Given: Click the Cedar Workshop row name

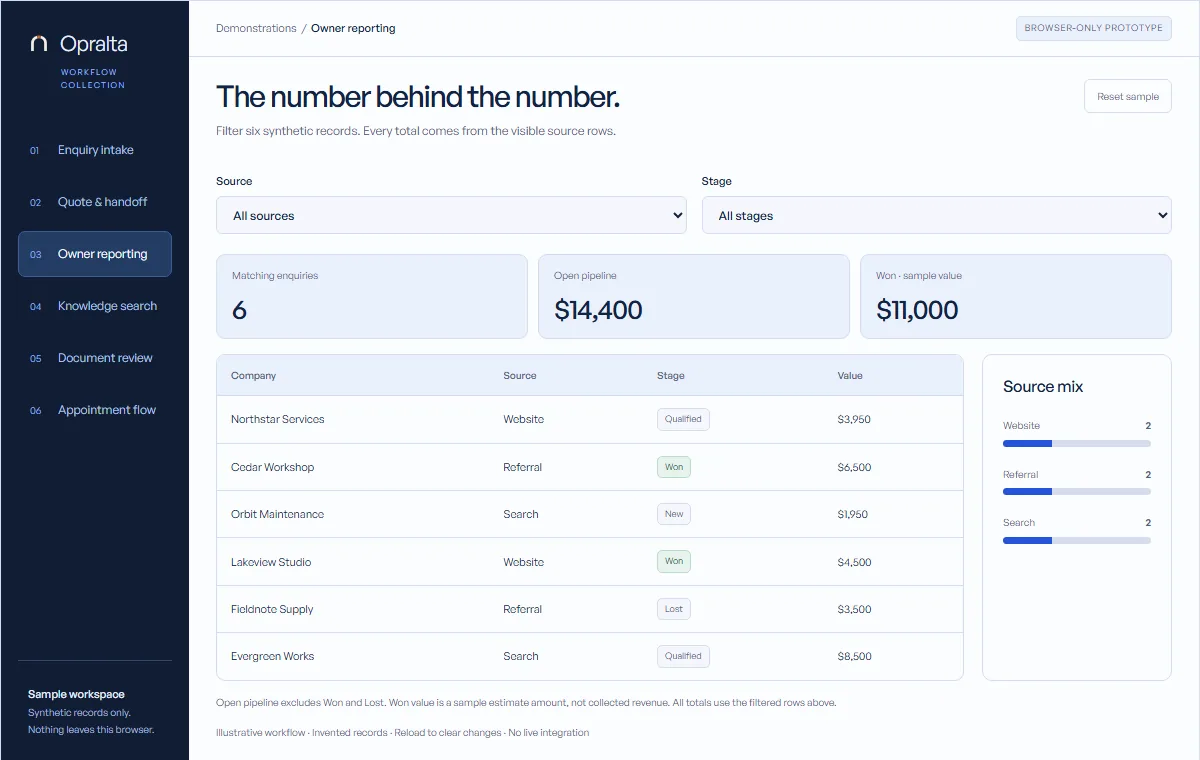Looking at the screenshot, I should (272, 467).
